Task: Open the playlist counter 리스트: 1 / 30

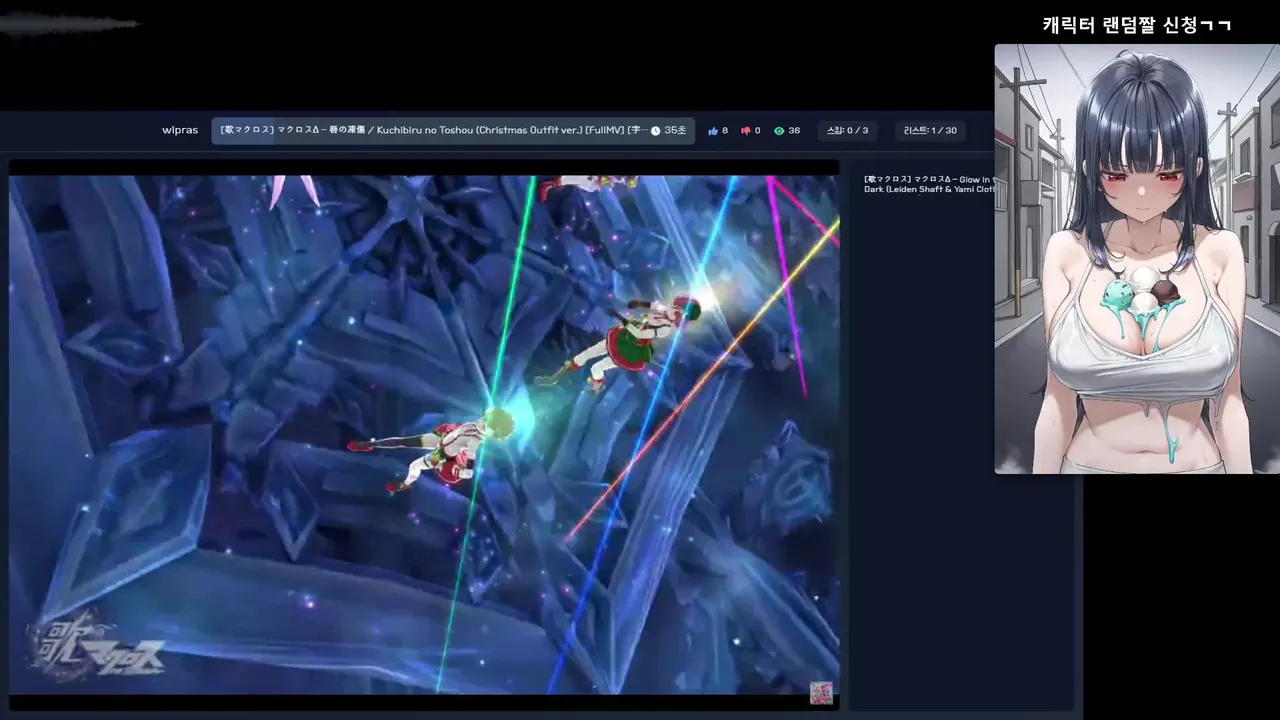Action: click(930, 131)
